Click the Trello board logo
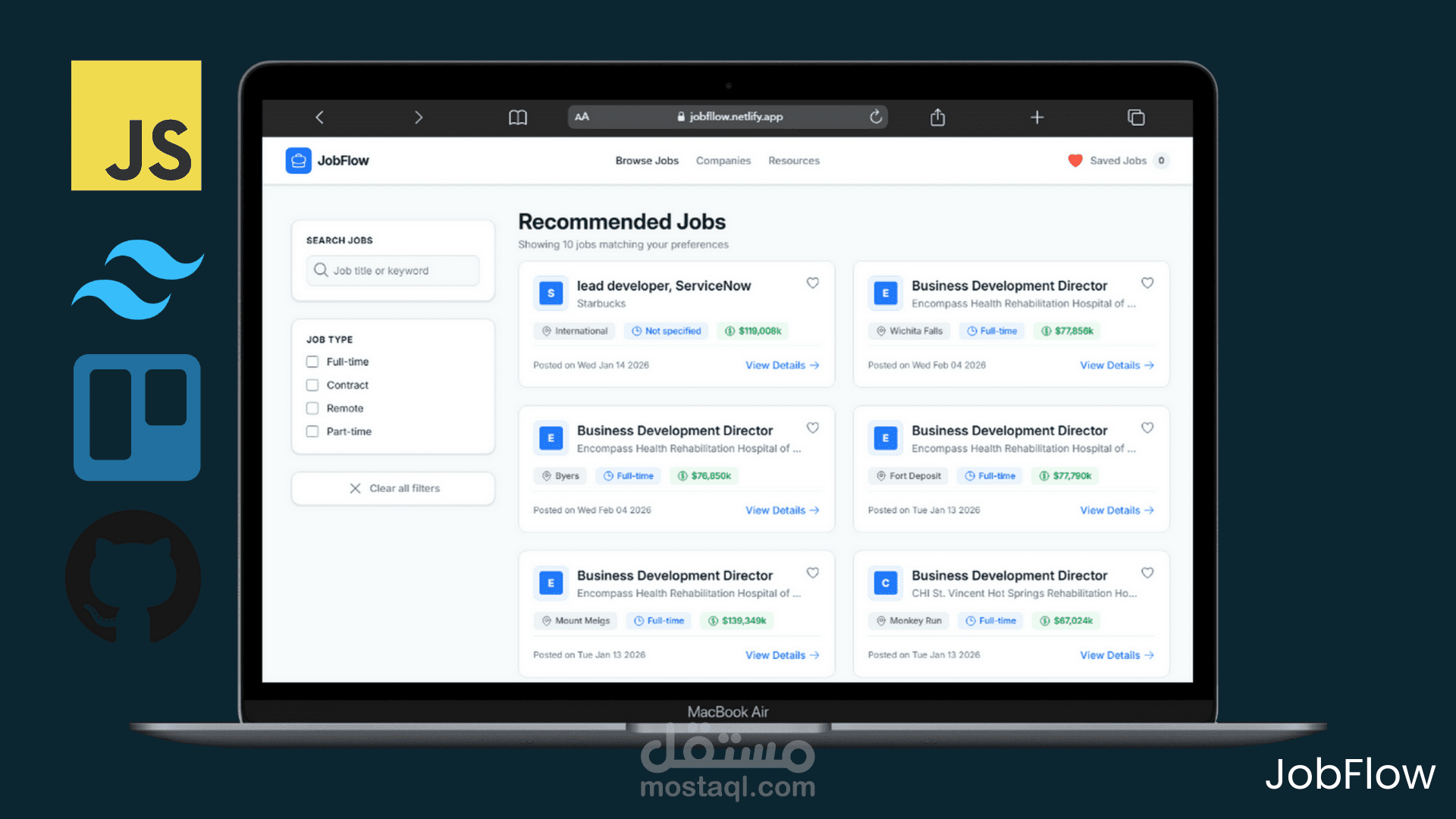Image resolution: width=1456 pixels, height=819 pixels. [137, 417]
